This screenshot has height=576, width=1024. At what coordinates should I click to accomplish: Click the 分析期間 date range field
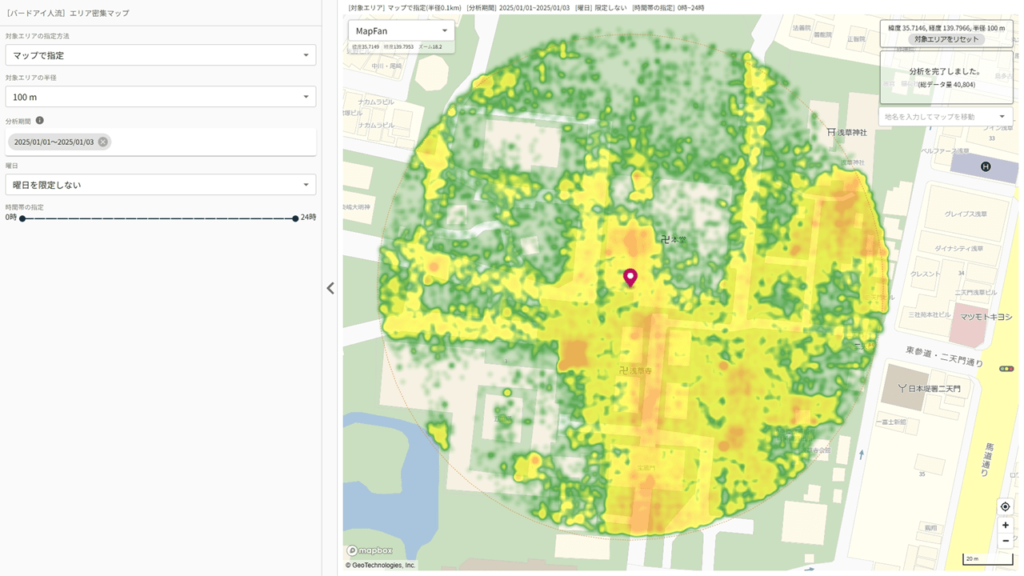click(200, 142)
